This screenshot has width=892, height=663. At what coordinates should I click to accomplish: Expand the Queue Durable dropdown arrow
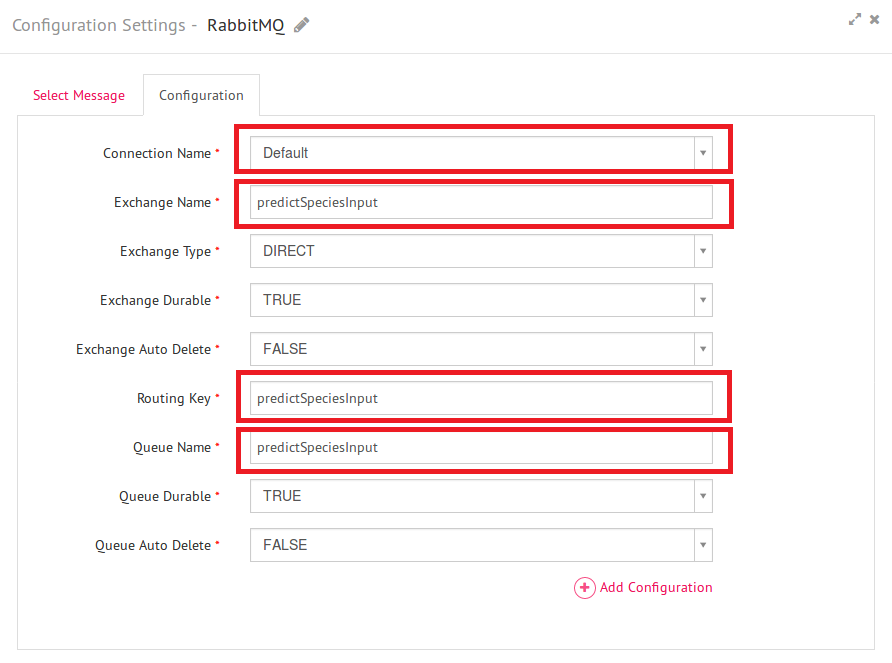point(703,496)
